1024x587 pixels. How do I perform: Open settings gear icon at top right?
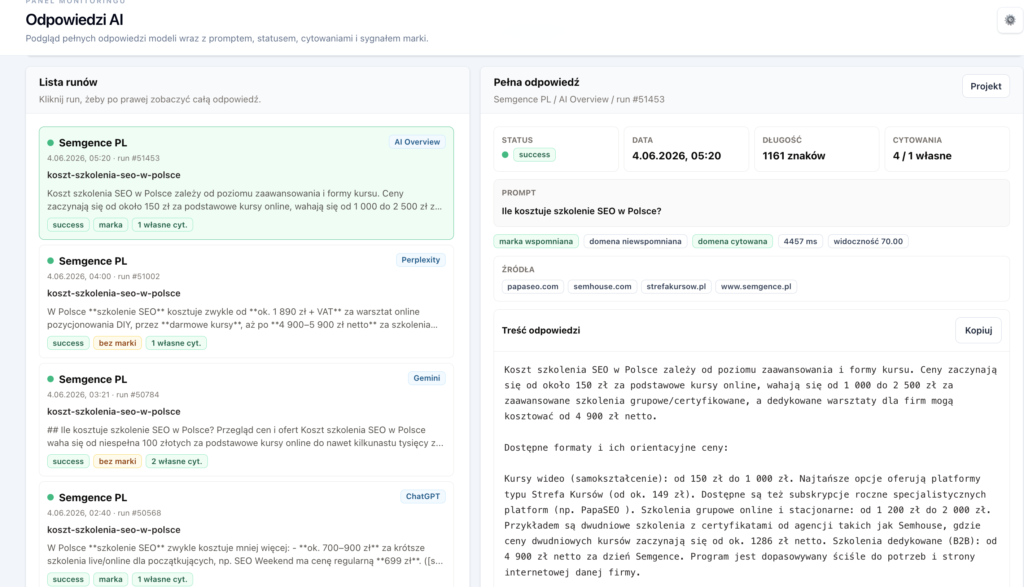pos(1010,20)
